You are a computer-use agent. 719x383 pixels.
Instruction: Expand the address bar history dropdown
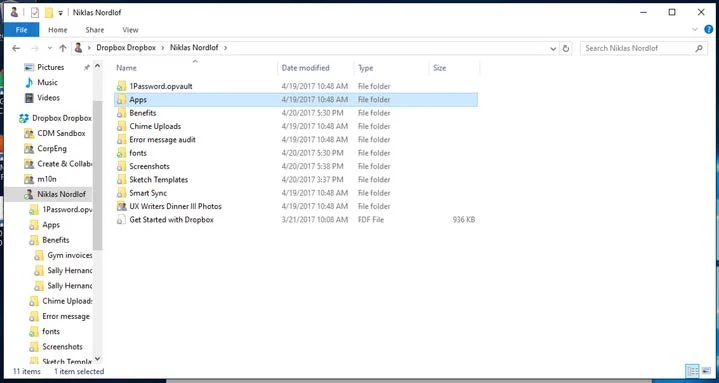tap(553, 48)
